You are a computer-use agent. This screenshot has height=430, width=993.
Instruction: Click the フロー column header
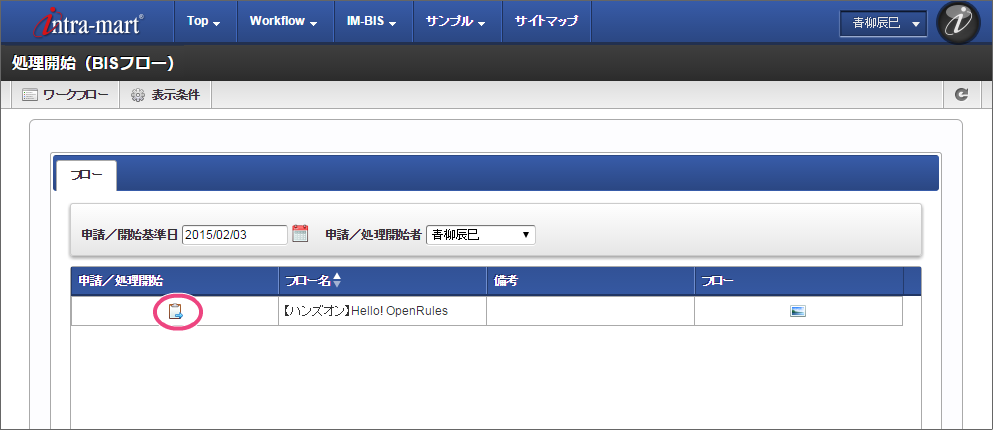799,281
